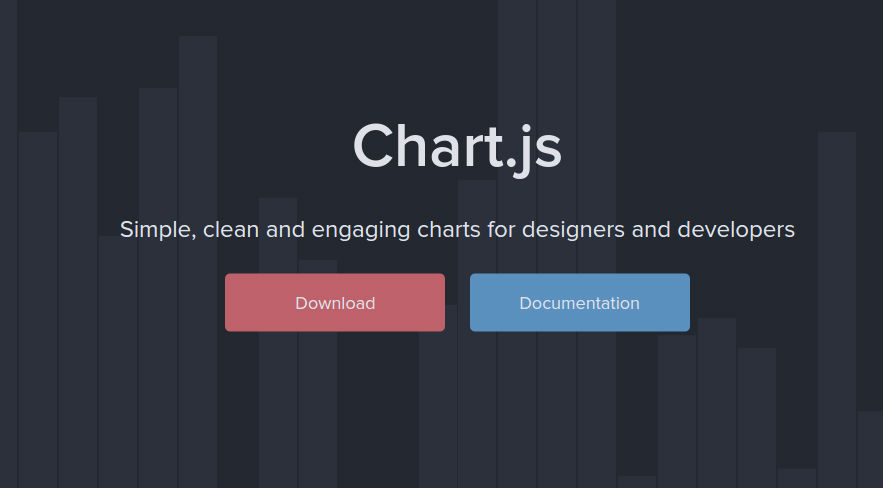Click the word "designers" in the tagline
This screenshot has width=883, height=488.
click(x=573, y=230)
